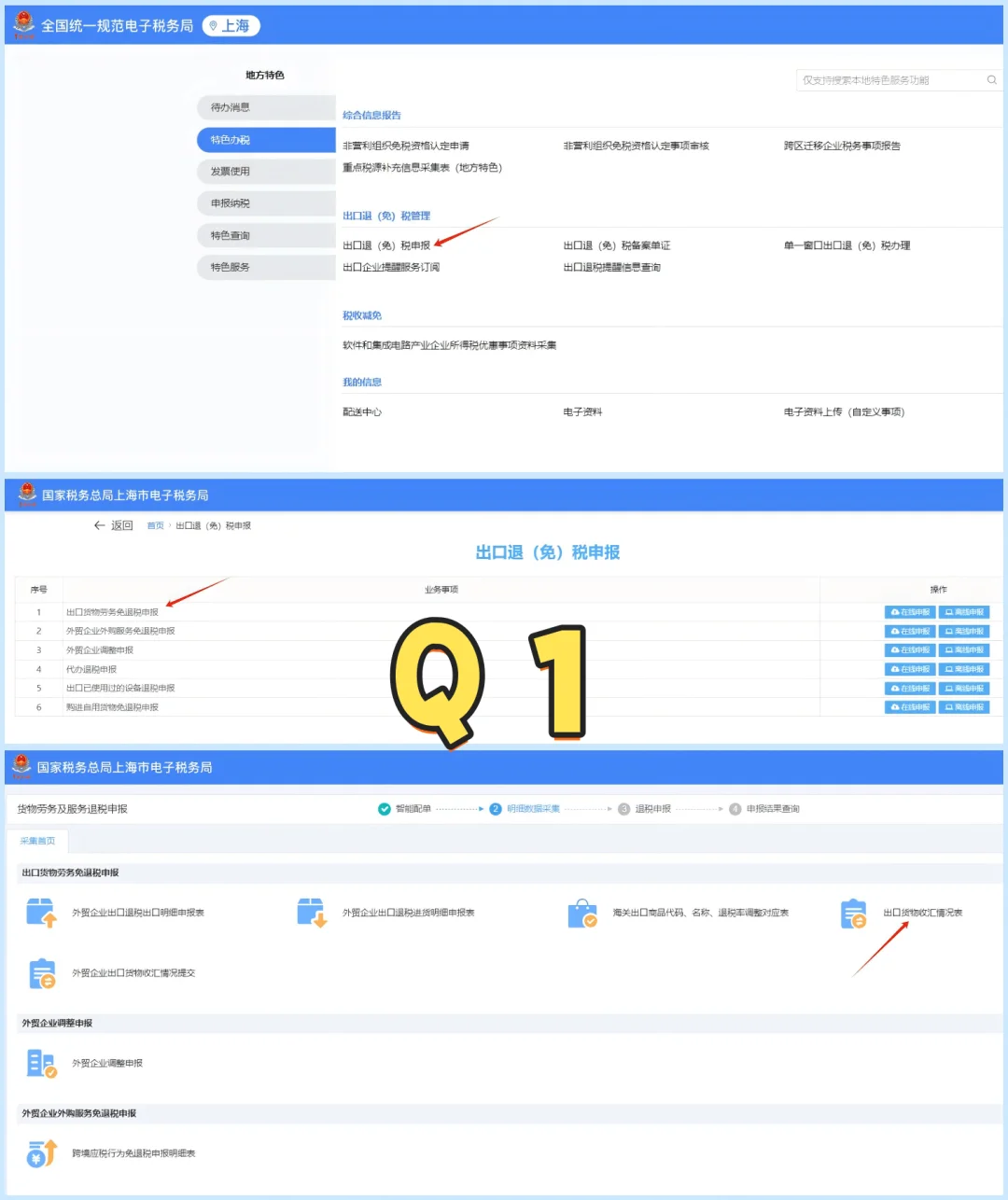Open the 上海 location selector
The image size is (1008, 1200).
[x=231, y=26]
